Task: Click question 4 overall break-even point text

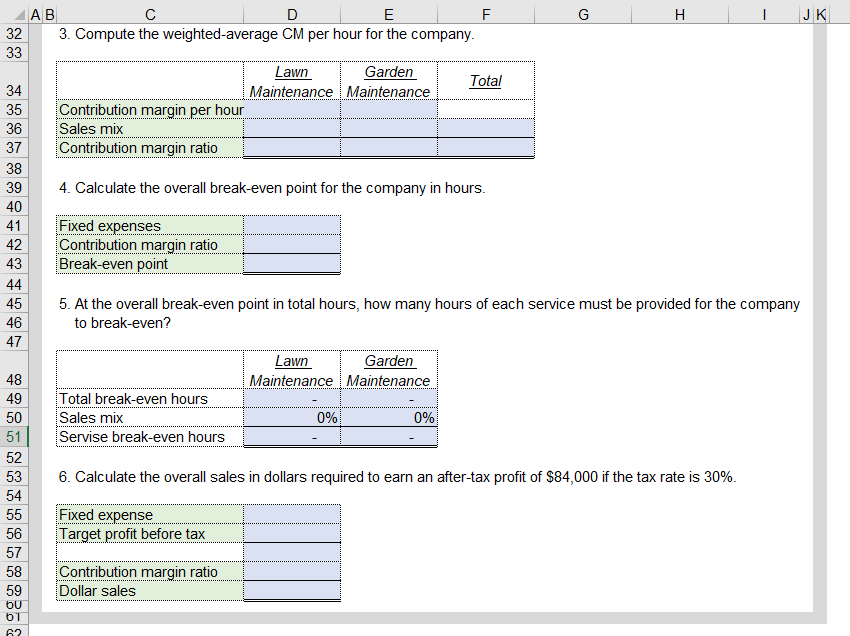Action: click(272, 188)
